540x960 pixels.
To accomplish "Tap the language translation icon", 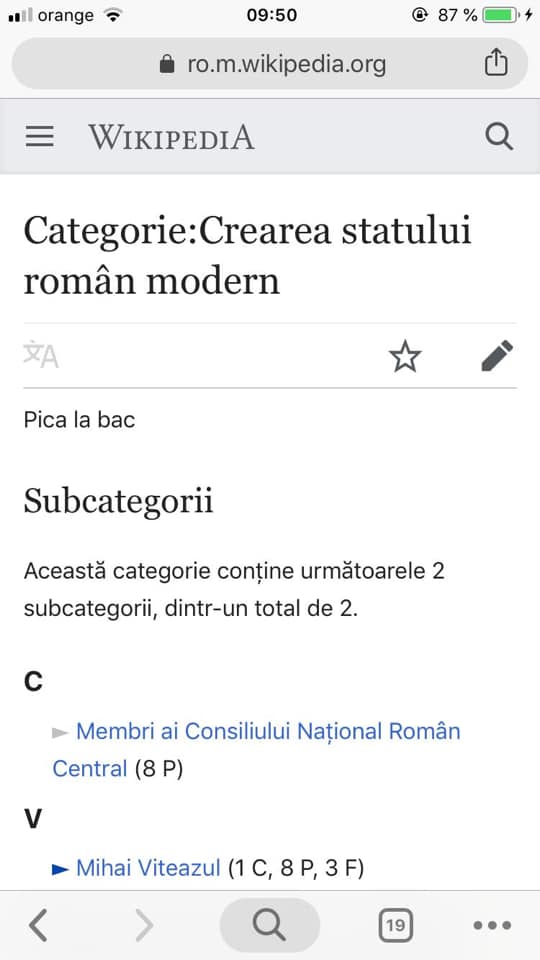I will (x=40, y=354).
